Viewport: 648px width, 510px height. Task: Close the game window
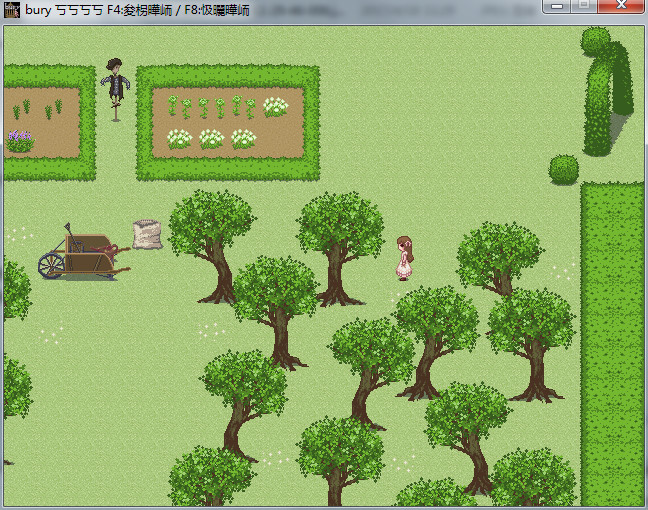[x=621, y=7]
